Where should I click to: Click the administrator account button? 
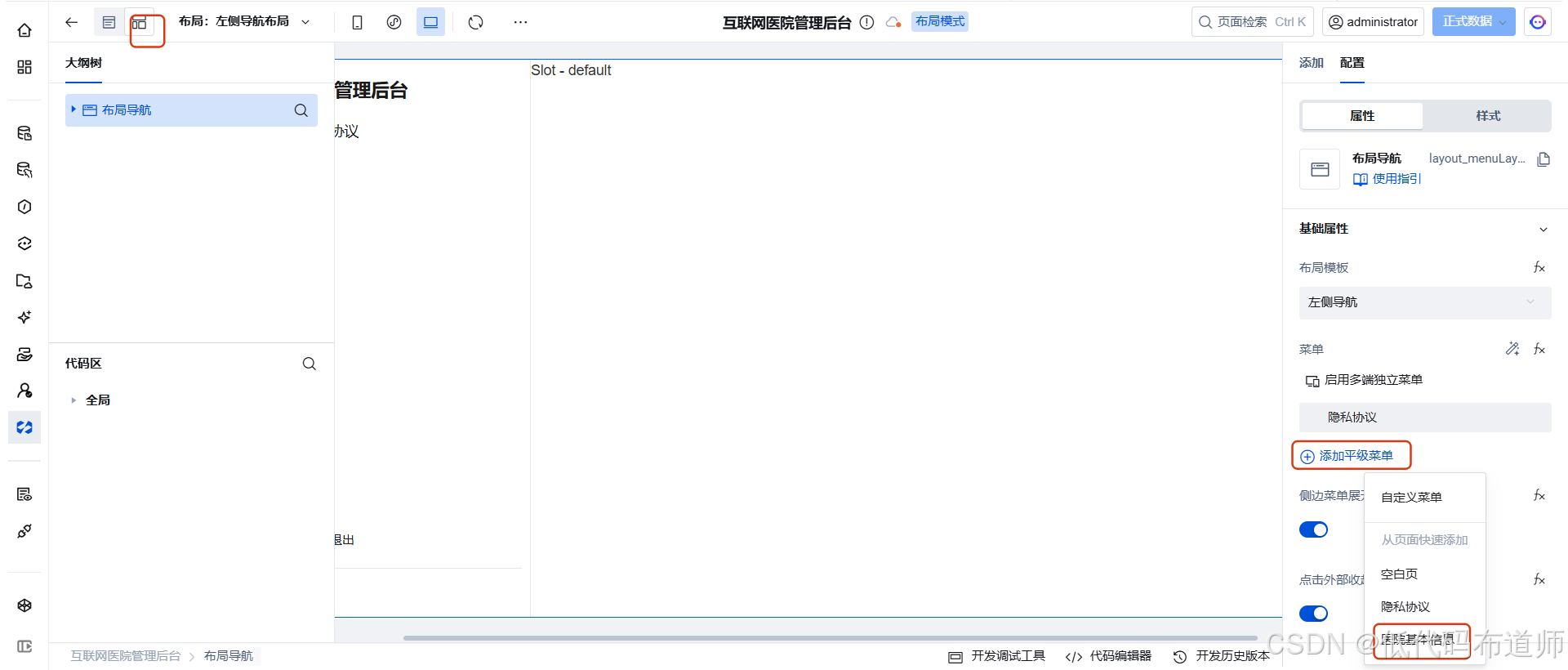[x=1374, y=22]
